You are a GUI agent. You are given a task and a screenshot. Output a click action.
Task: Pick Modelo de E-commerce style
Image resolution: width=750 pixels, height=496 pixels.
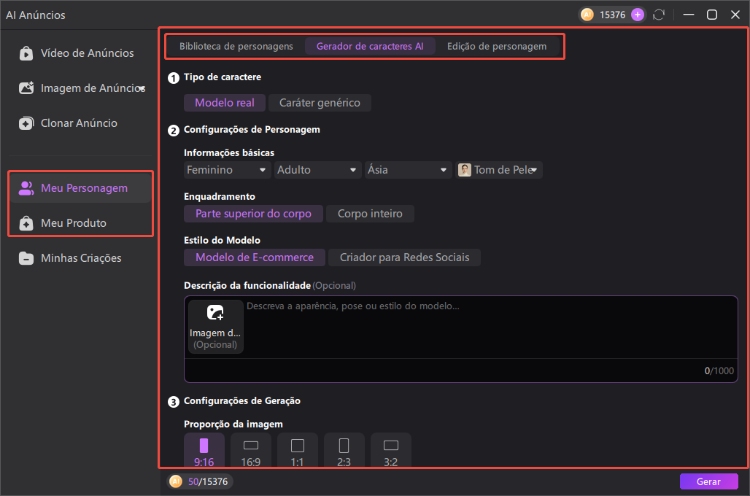tap(254, 257)
